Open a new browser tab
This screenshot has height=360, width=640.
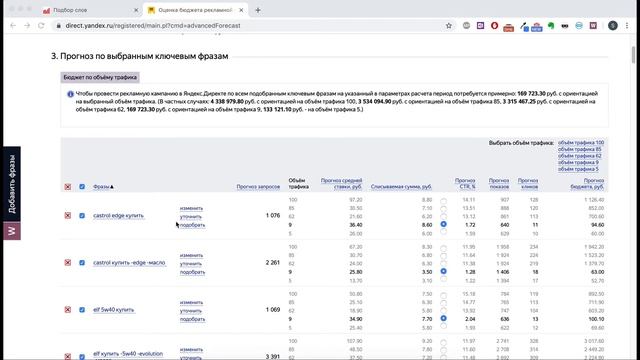258,10
